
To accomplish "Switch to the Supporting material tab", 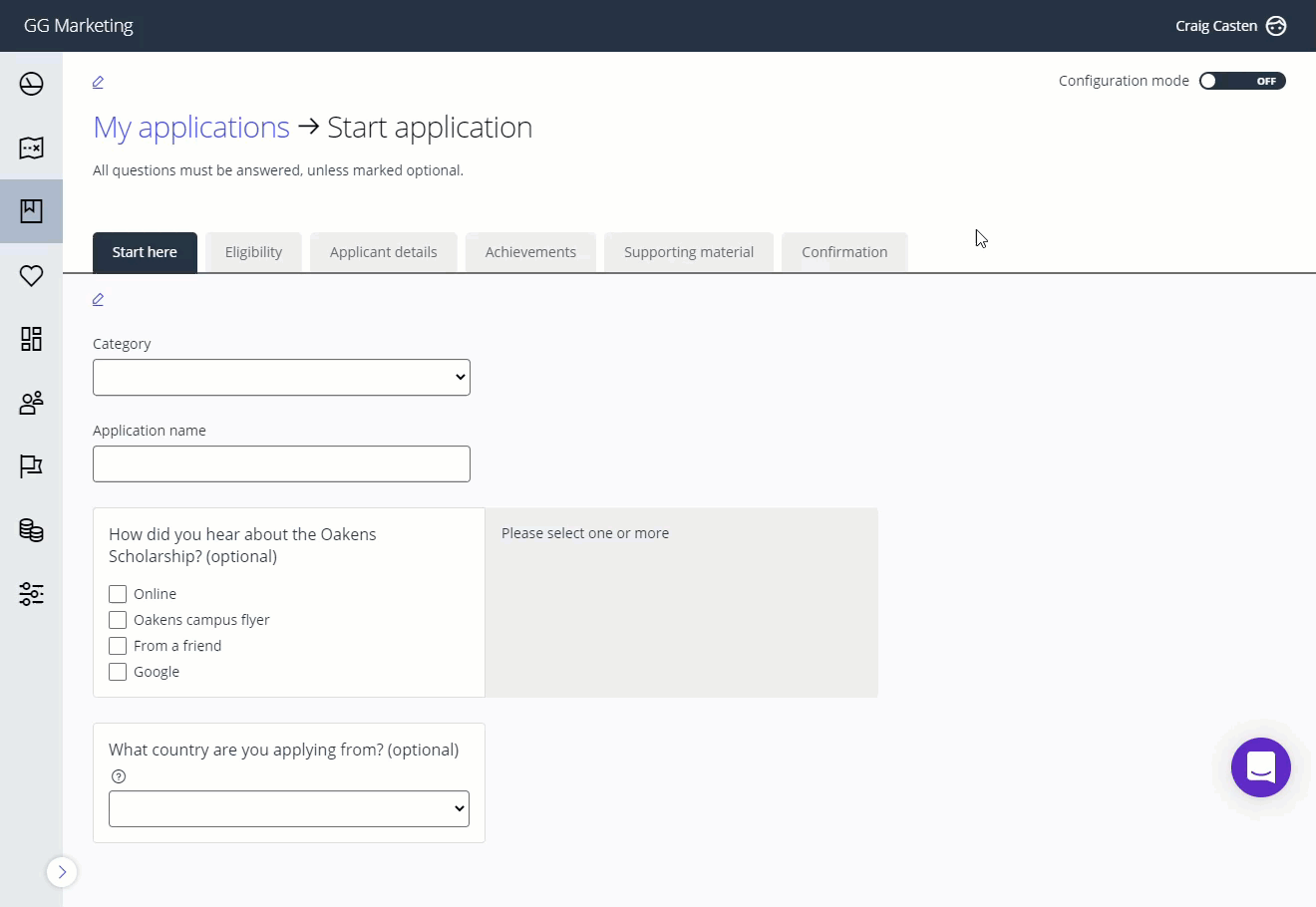I will tap(688, 251).
